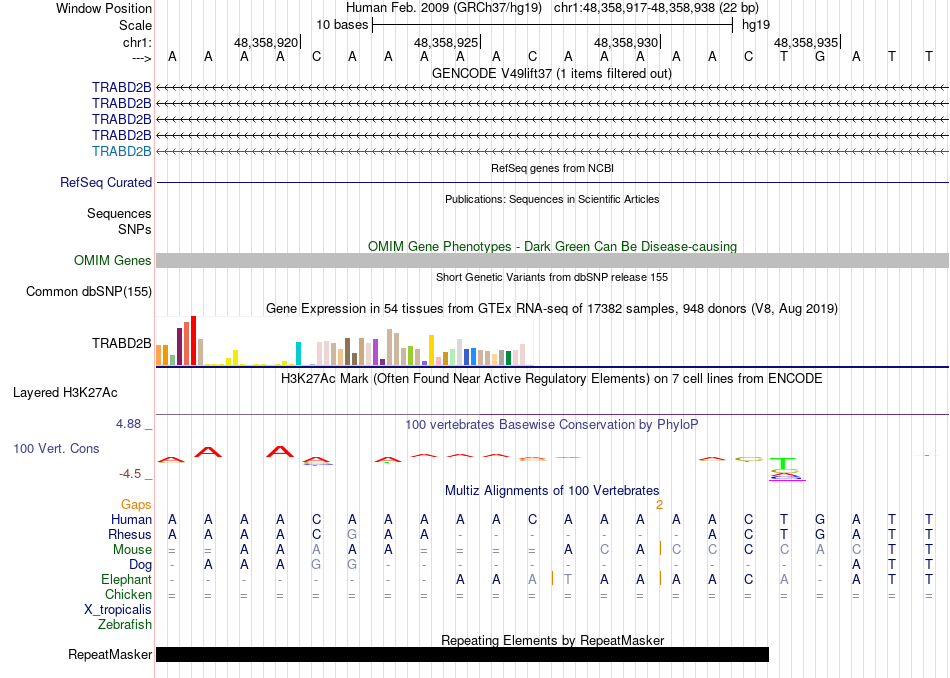Image resolution: width=950 pixels, height=678 pixels.
Task: Click the tall green T conservation logo letter
Action: [783, 464]
